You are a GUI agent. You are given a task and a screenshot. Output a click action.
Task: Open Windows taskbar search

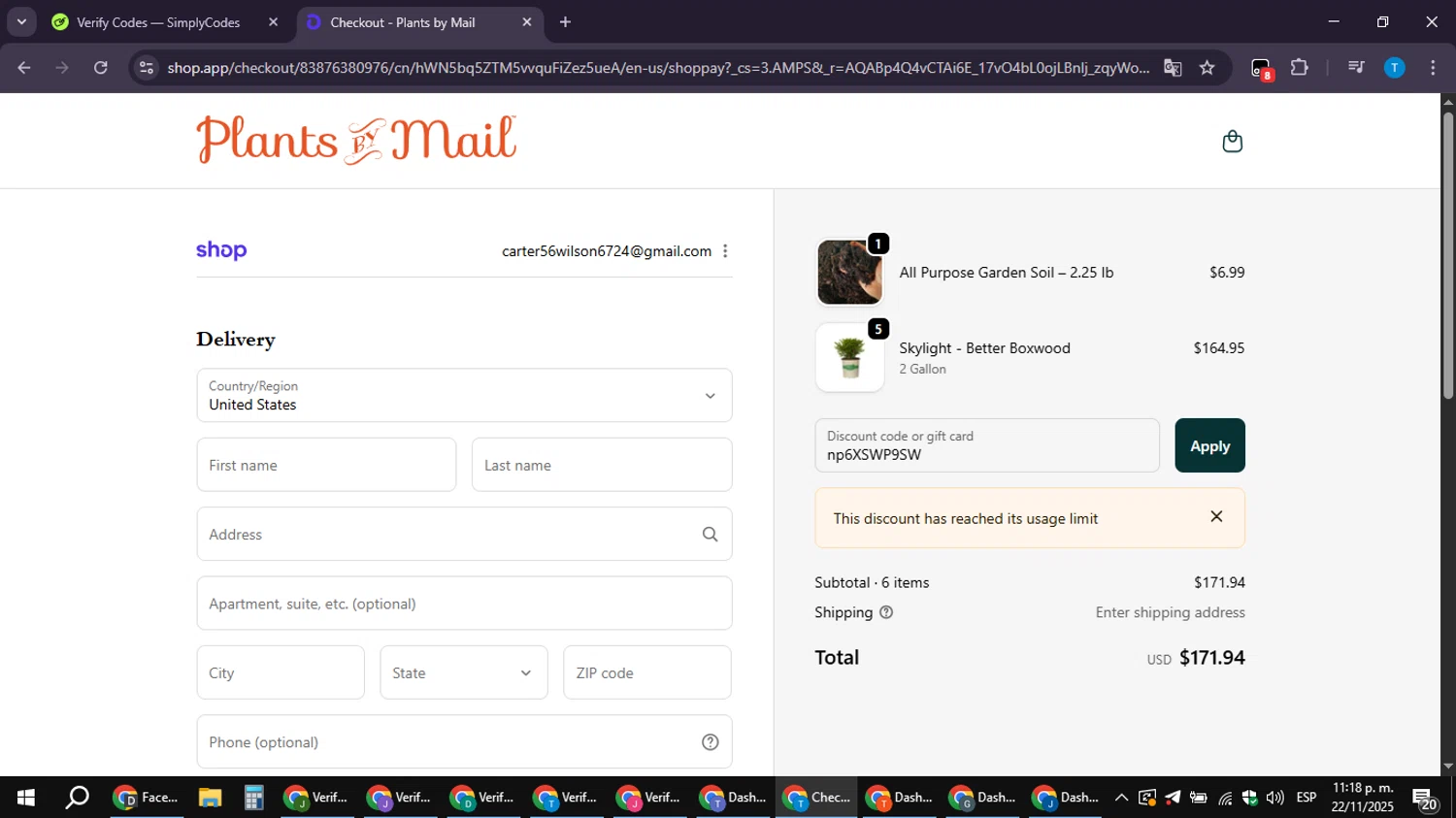(x=77, y=798)
